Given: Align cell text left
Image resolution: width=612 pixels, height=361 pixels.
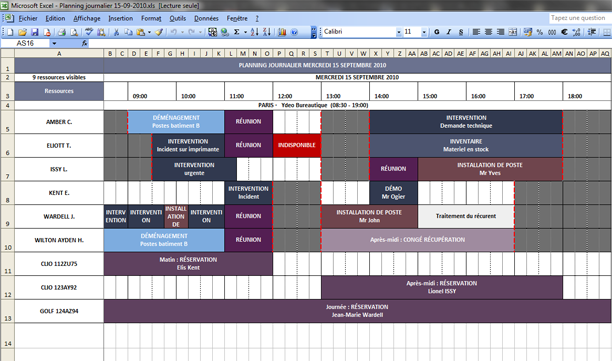Looking at the screenshot, I should (x=476, y=32).
